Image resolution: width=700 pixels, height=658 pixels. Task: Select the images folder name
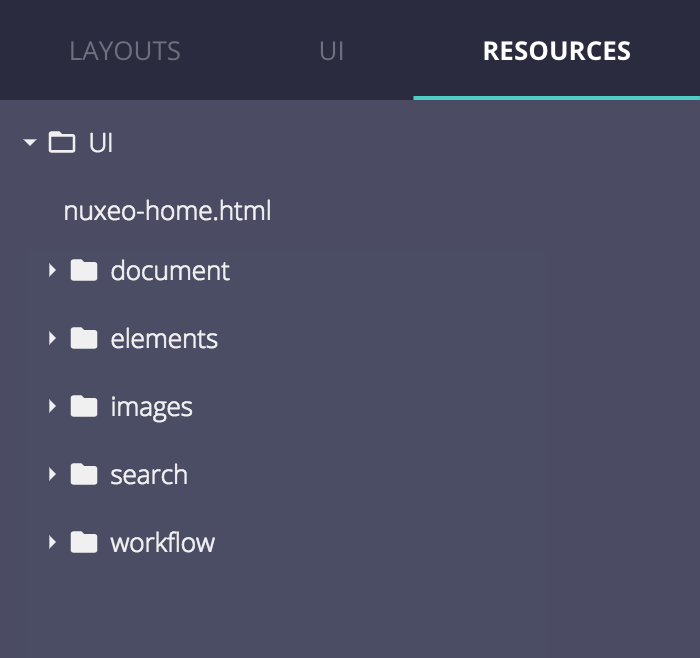pos(151,408)
